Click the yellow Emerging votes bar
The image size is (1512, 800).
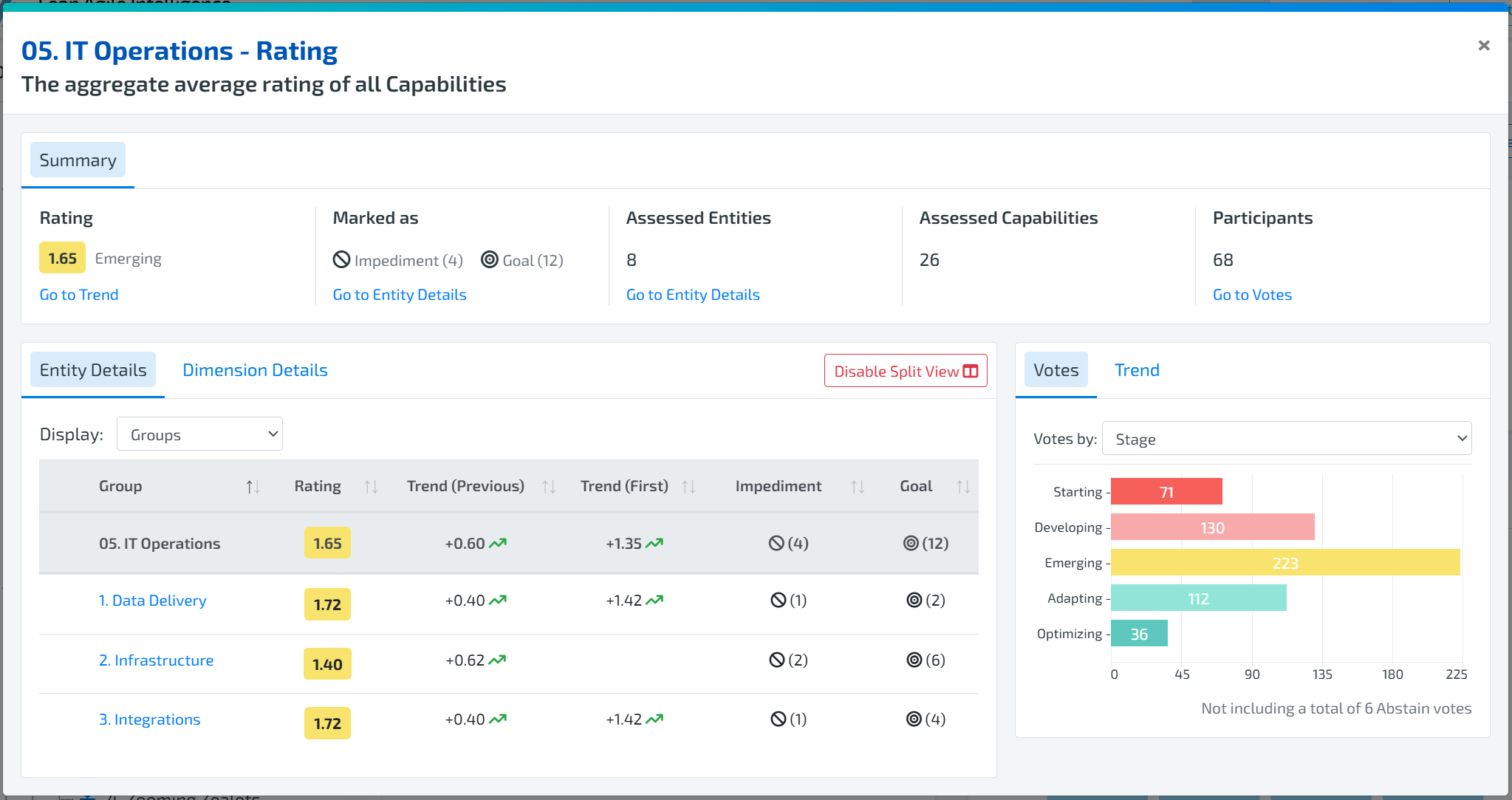[1284, 563]
